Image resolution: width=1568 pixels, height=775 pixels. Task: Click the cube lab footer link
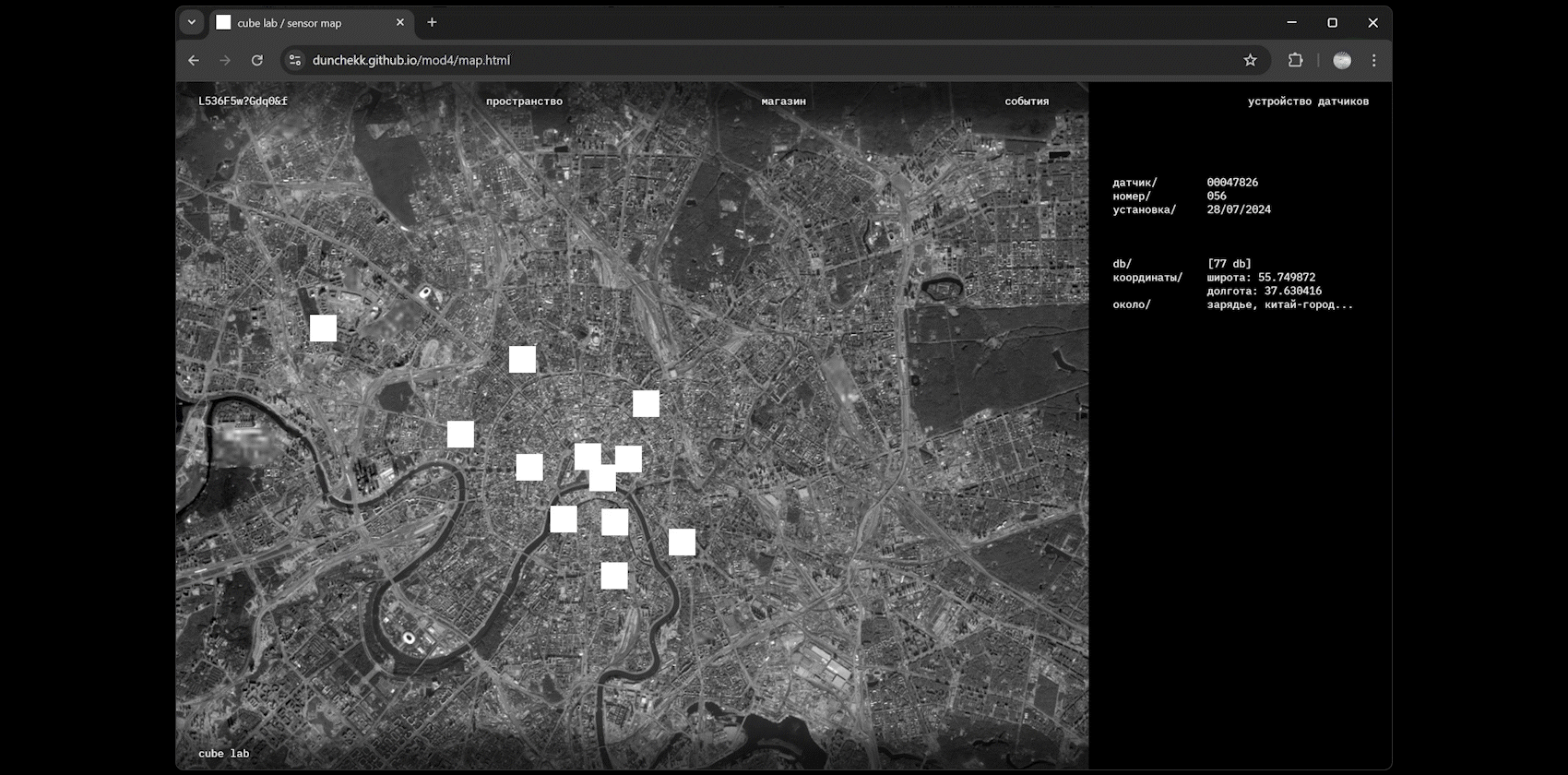224,754
